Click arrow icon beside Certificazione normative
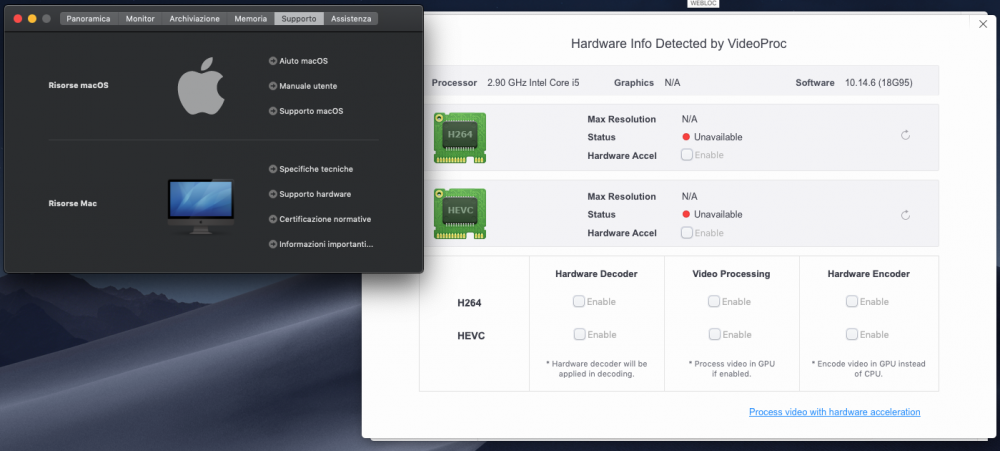The width and height of the screenshot is (1000, 451). click(273, 219)
